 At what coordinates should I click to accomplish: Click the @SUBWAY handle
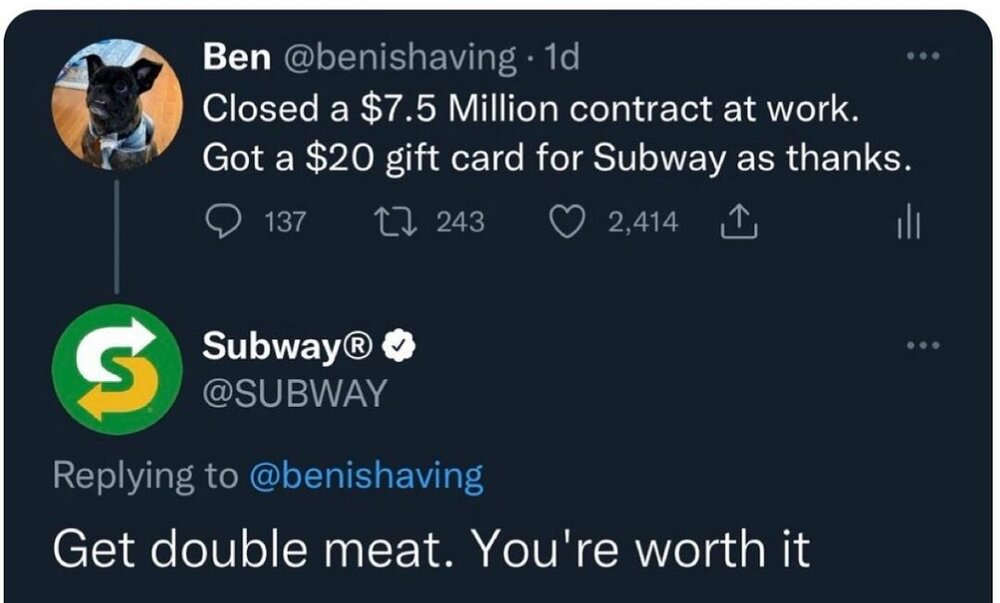click(x=294, y=393)
